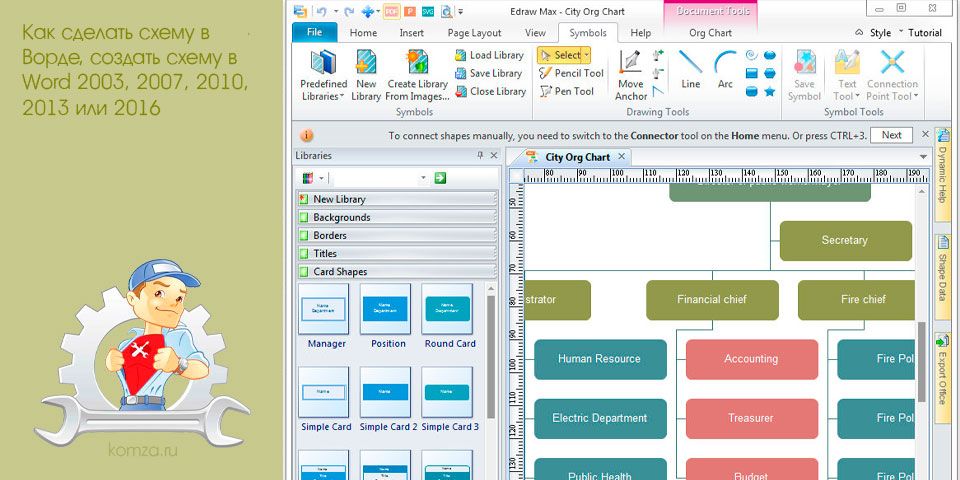Viewport: 960px width, 480px height.
Task: Select the Pencil Tool
Action: tap(571, 73)
